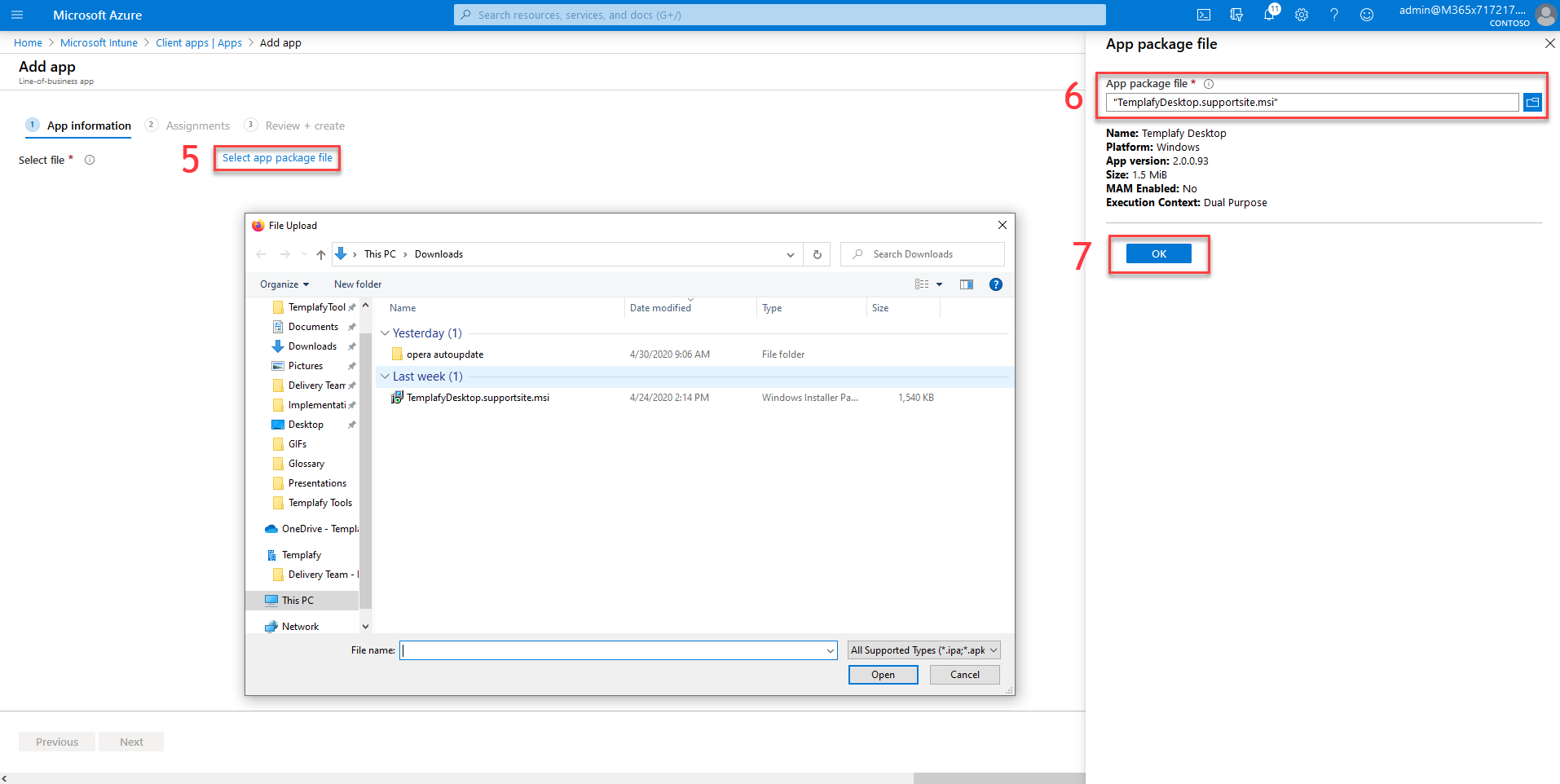Open the view options dropdown arrow
The height and width of the screenshot is (784, 1560).
pos(939,284)
